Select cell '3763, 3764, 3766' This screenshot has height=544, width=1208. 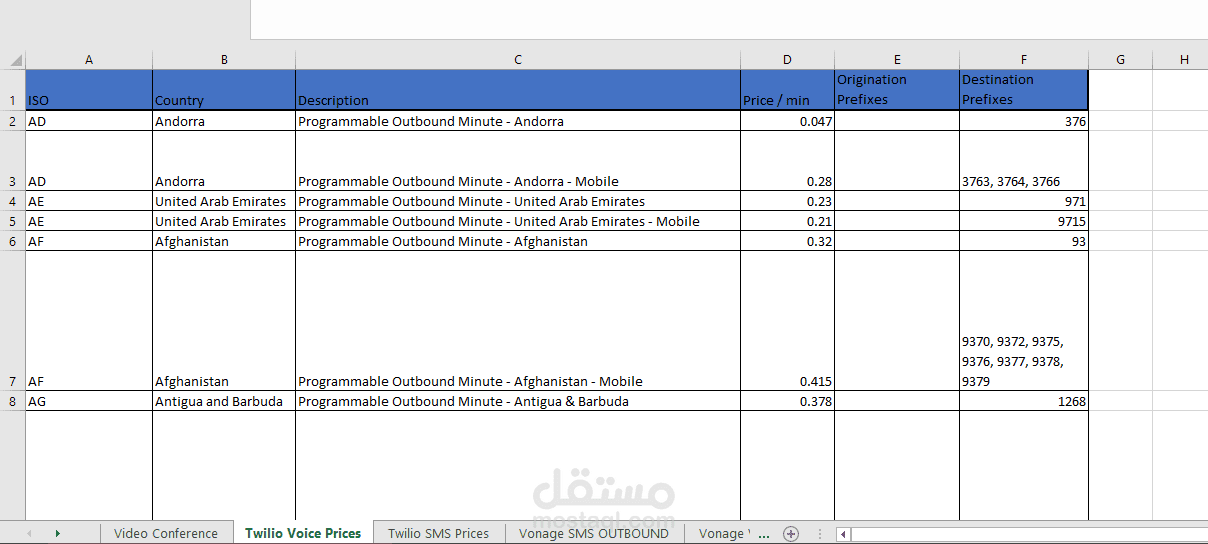pyautogui.click(x=1024, y=161)
